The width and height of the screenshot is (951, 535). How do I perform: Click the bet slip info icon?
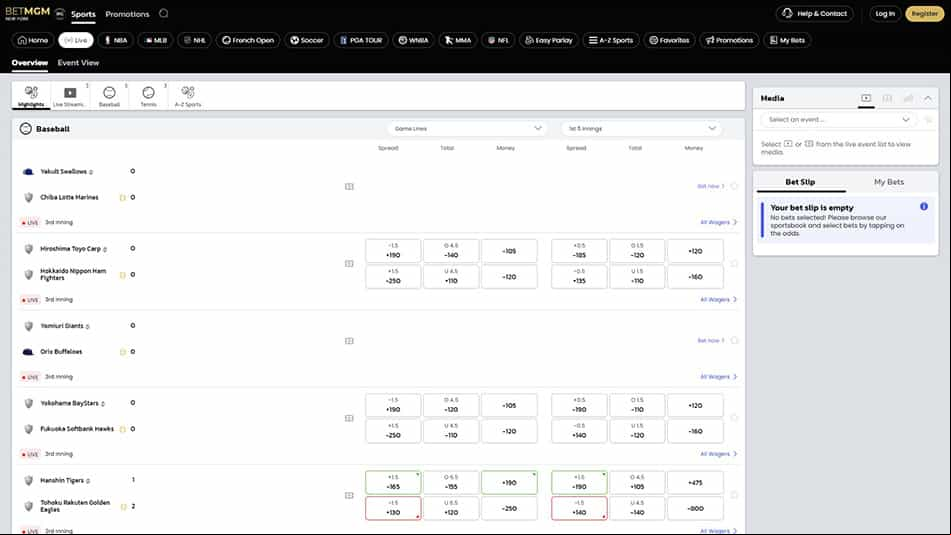(924, 207)
